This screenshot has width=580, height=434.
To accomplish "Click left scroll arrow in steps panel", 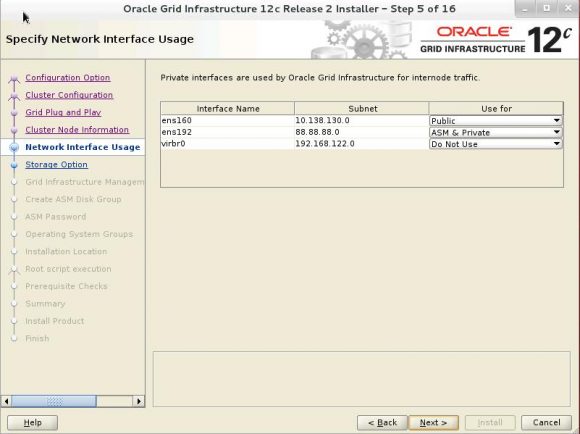I will click(x=6, y=401).
